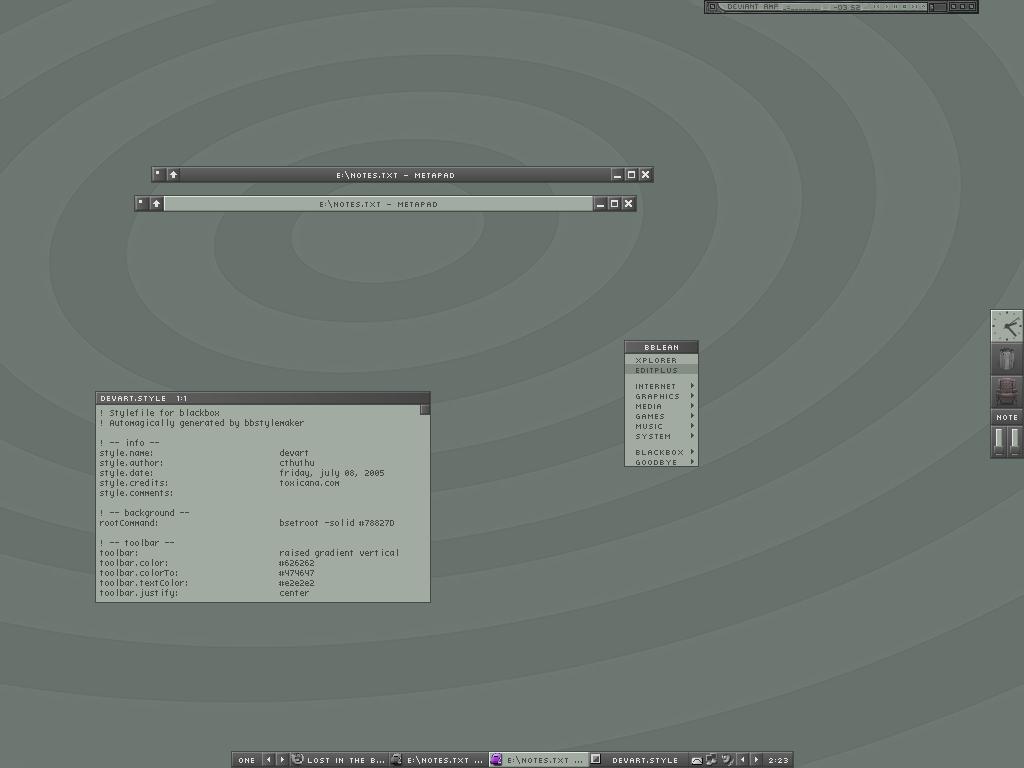The image size is (1024, 768).
Task: Click the devart.style window titlebar
Action: click(x=263, y=398)
